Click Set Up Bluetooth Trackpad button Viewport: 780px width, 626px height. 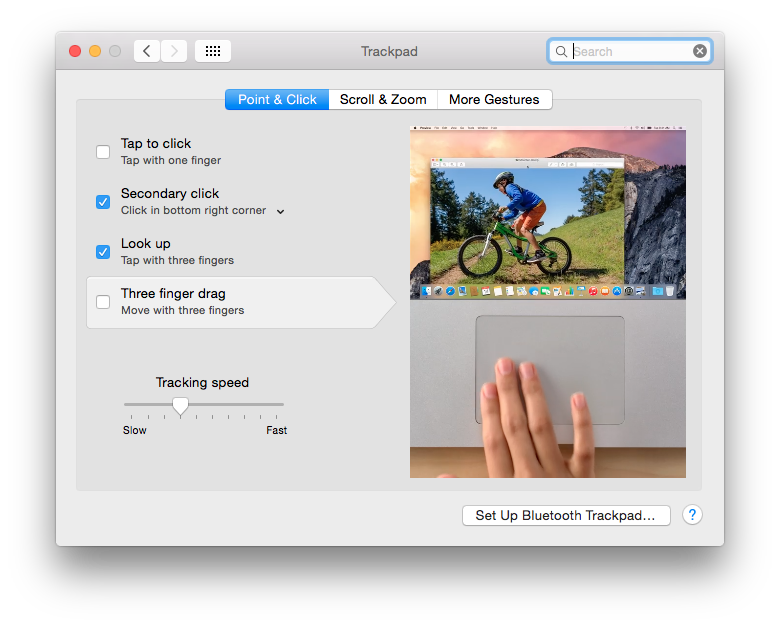coord(566,516)
